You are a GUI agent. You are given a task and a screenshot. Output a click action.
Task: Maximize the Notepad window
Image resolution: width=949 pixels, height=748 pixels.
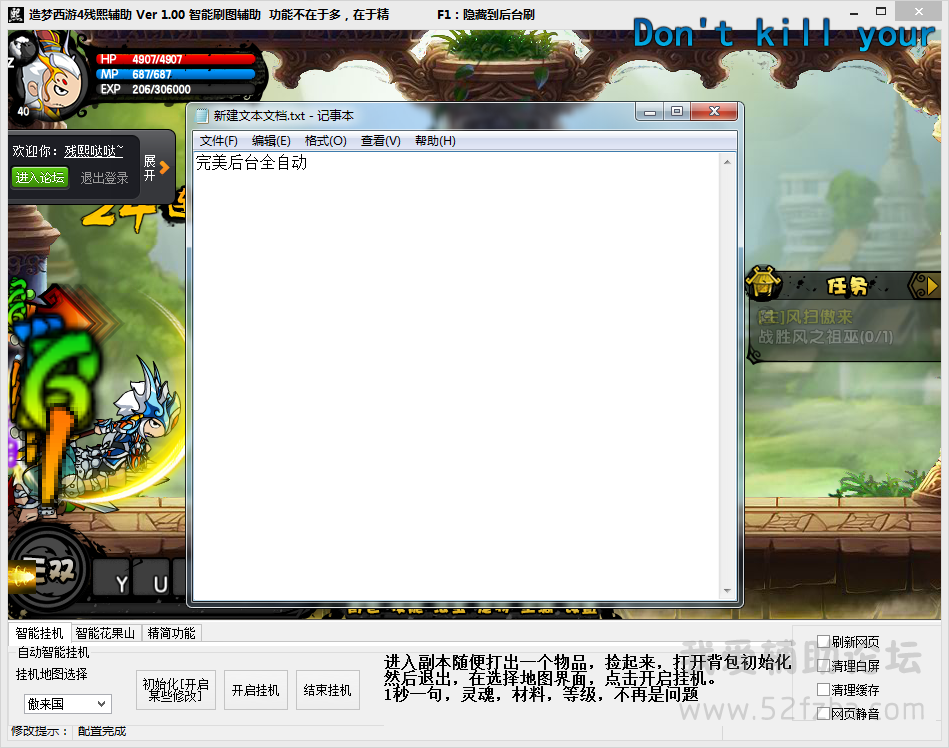pyautogui.click(x=677, y=112)
